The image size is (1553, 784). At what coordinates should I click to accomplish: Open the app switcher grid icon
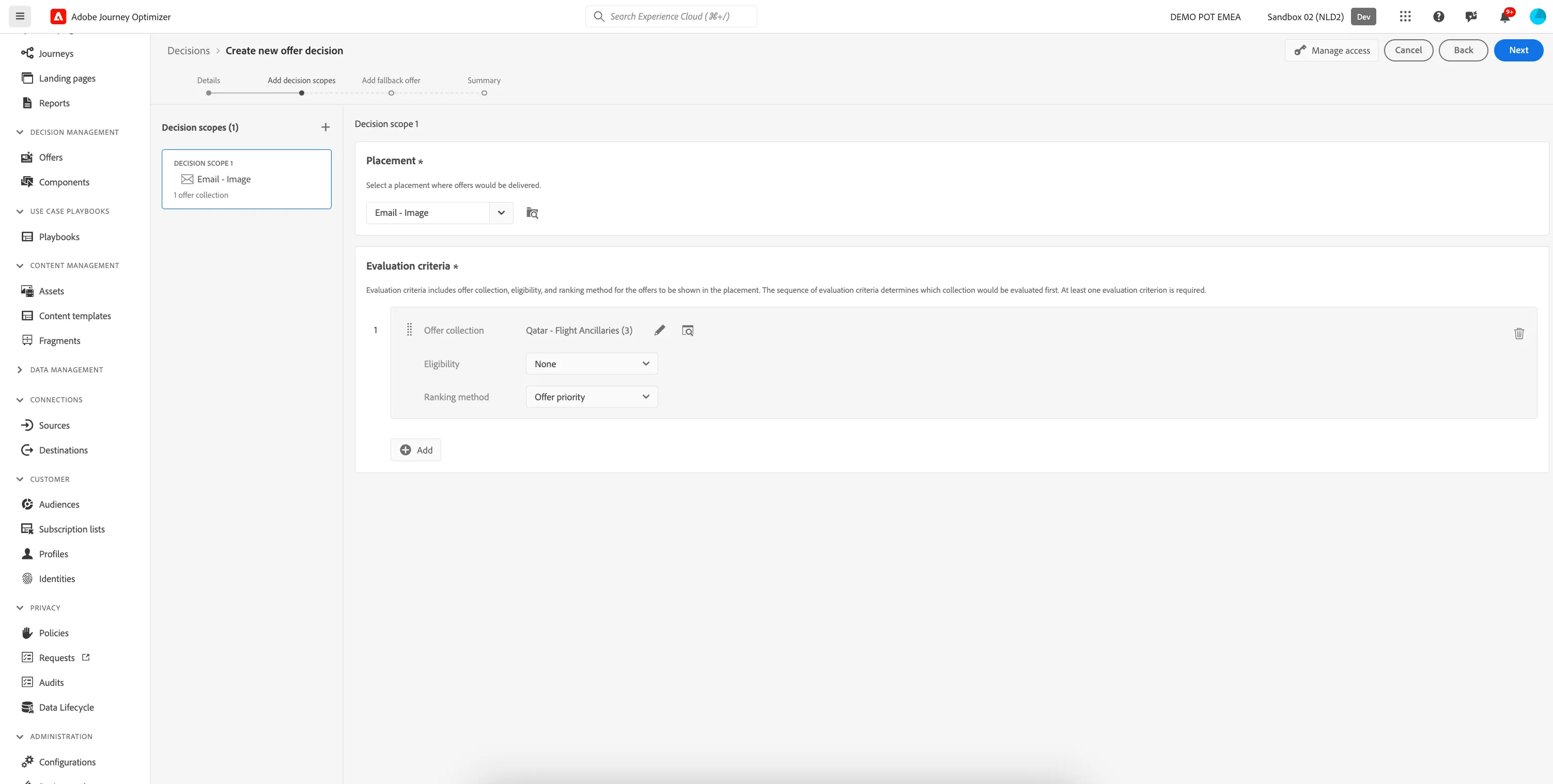[x=1405, y=17]
